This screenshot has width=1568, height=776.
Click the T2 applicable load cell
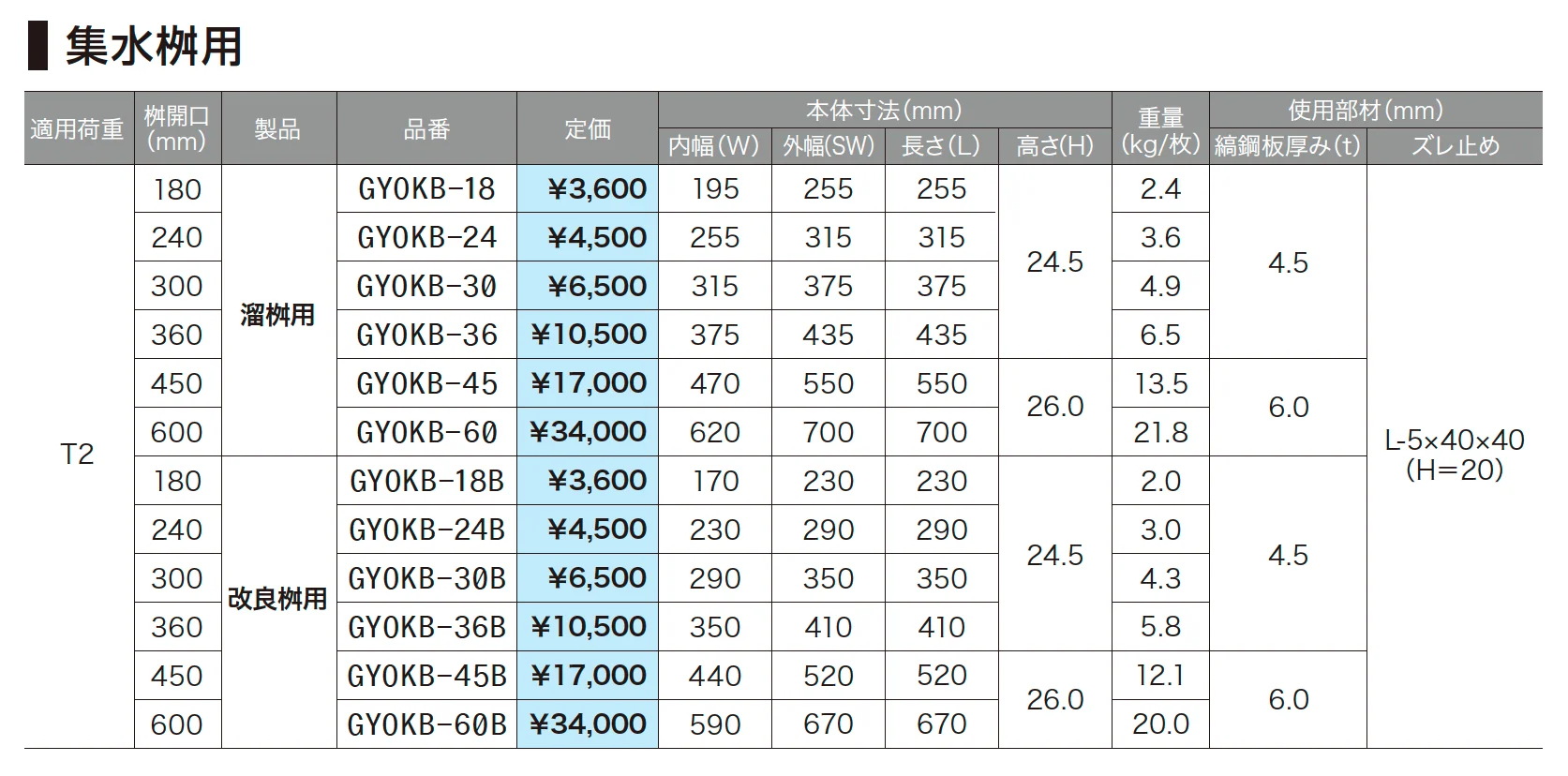point(78,455)
